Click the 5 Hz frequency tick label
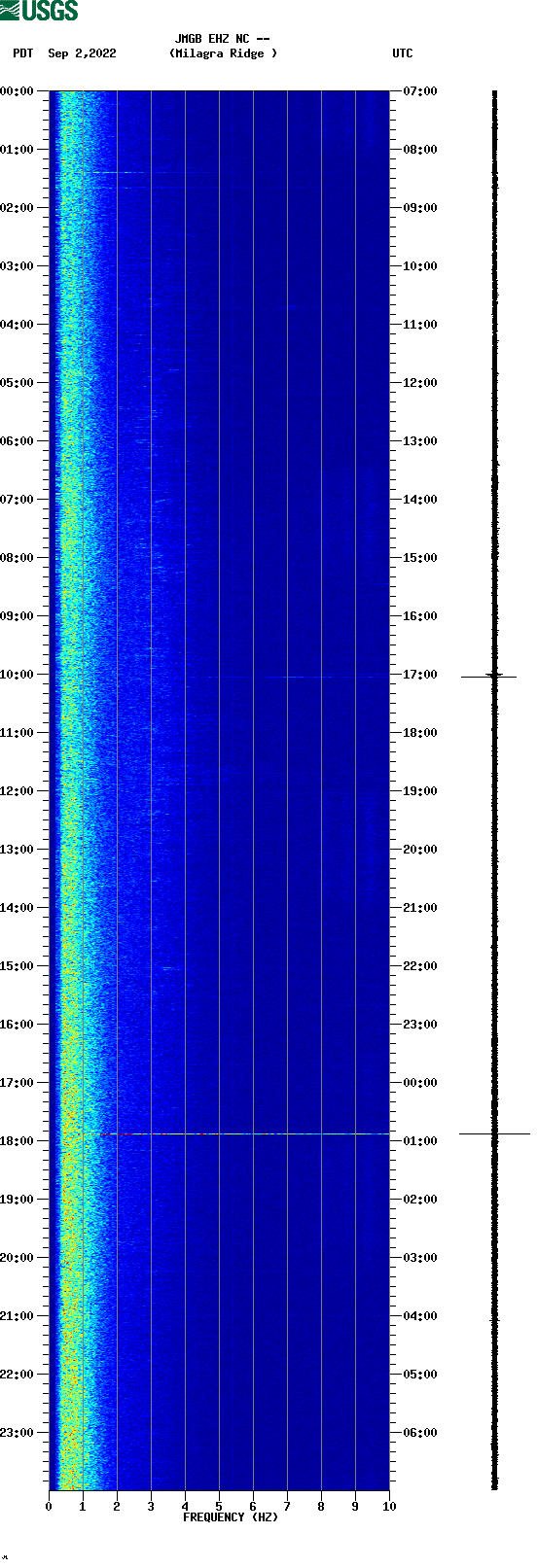This screenshot has height=1568, width=537. [x=219, y=1508]
